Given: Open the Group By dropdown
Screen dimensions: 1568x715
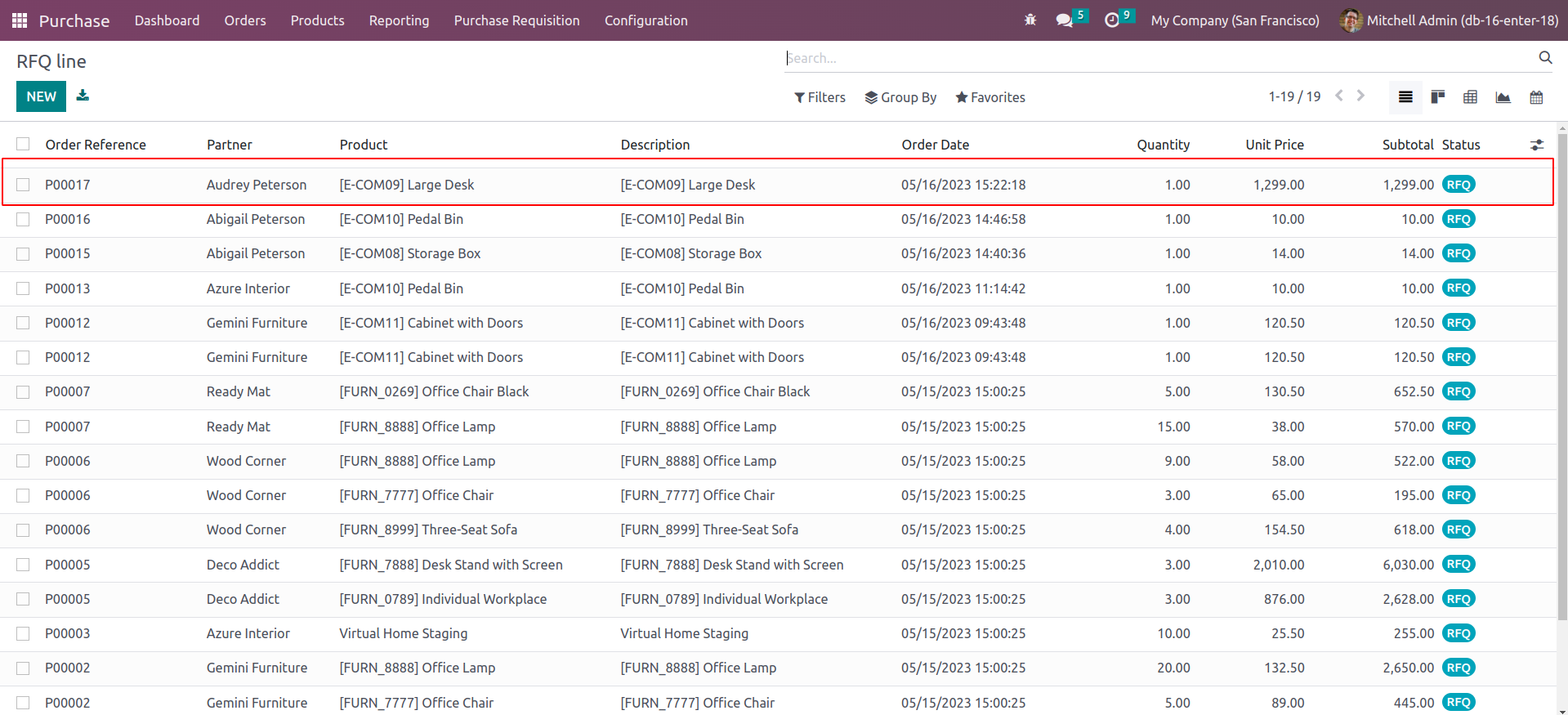Looking at the screenshot, I should 900,97.
